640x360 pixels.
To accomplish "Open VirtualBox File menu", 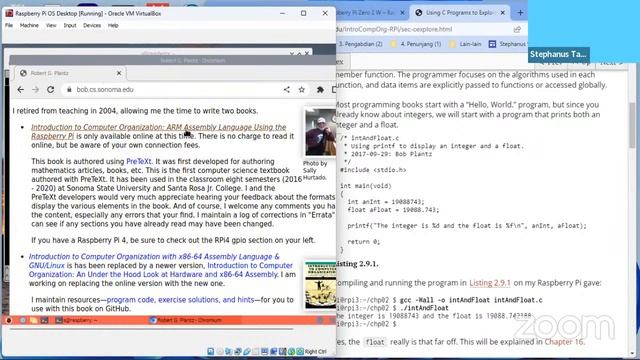I will click(x=9, y=25).
